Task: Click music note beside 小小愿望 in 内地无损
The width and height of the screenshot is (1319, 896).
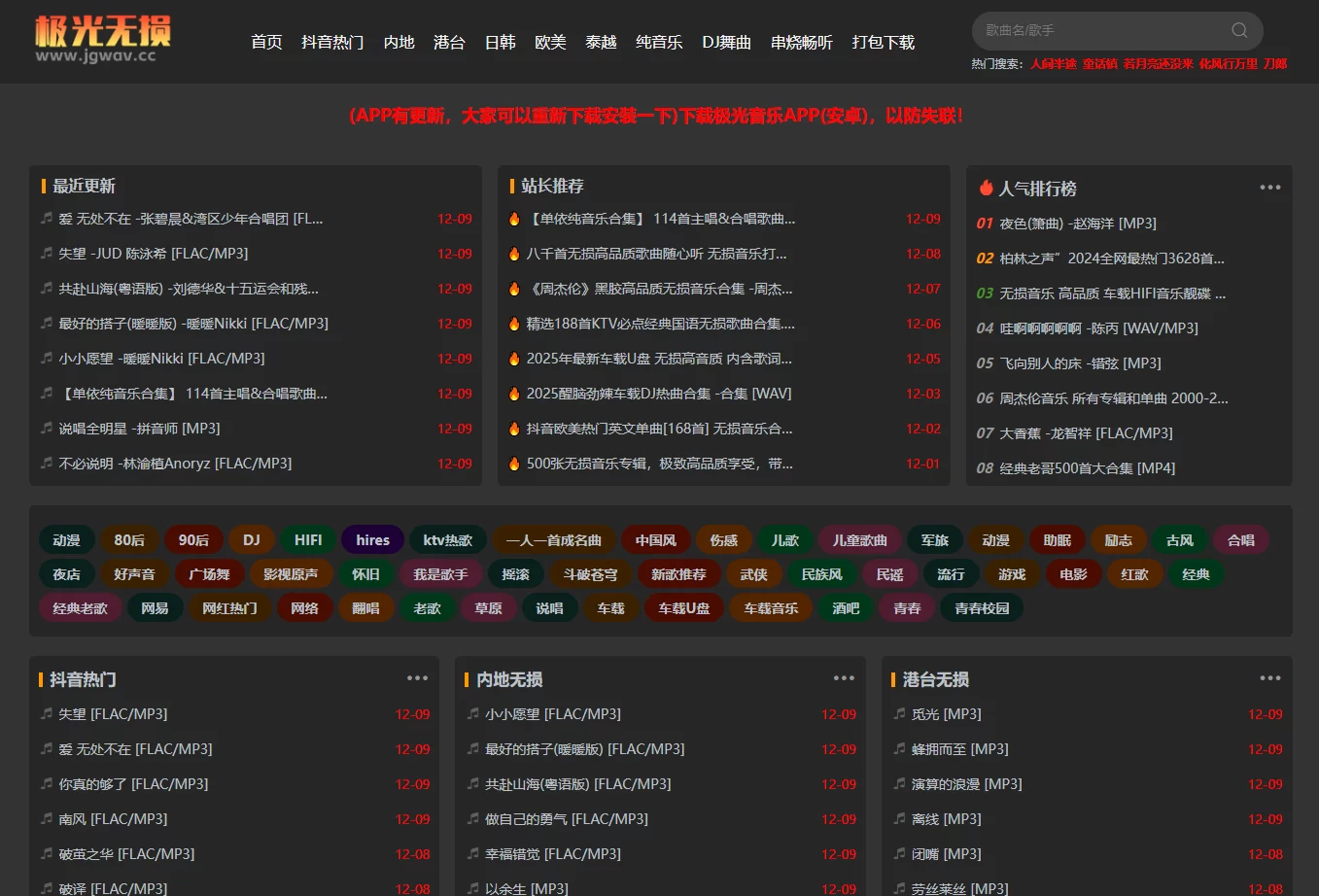Action: click(472, 713)
